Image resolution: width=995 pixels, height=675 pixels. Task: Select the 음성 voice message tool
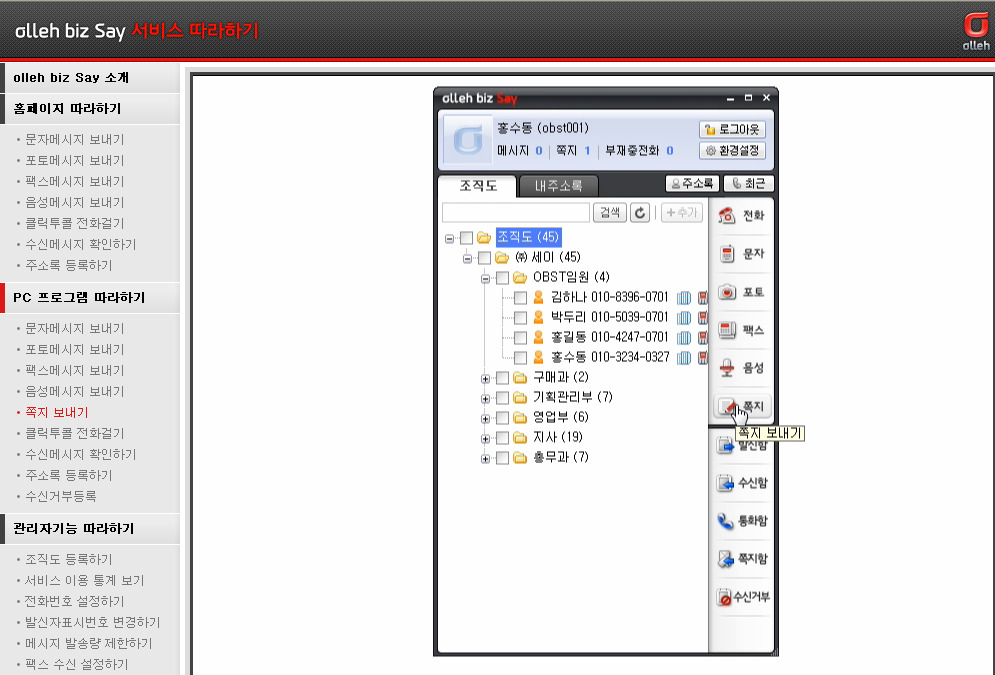coord(741,368)
